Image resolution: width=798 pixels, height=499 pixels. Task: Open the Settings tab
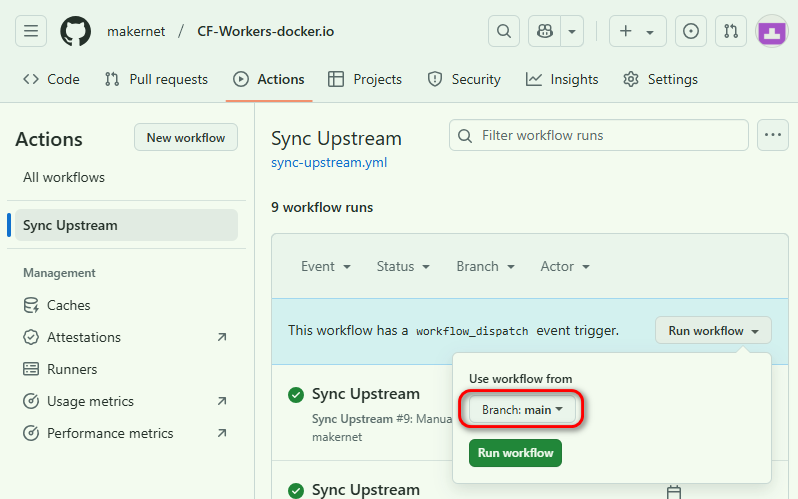click(x=660, y=79)
